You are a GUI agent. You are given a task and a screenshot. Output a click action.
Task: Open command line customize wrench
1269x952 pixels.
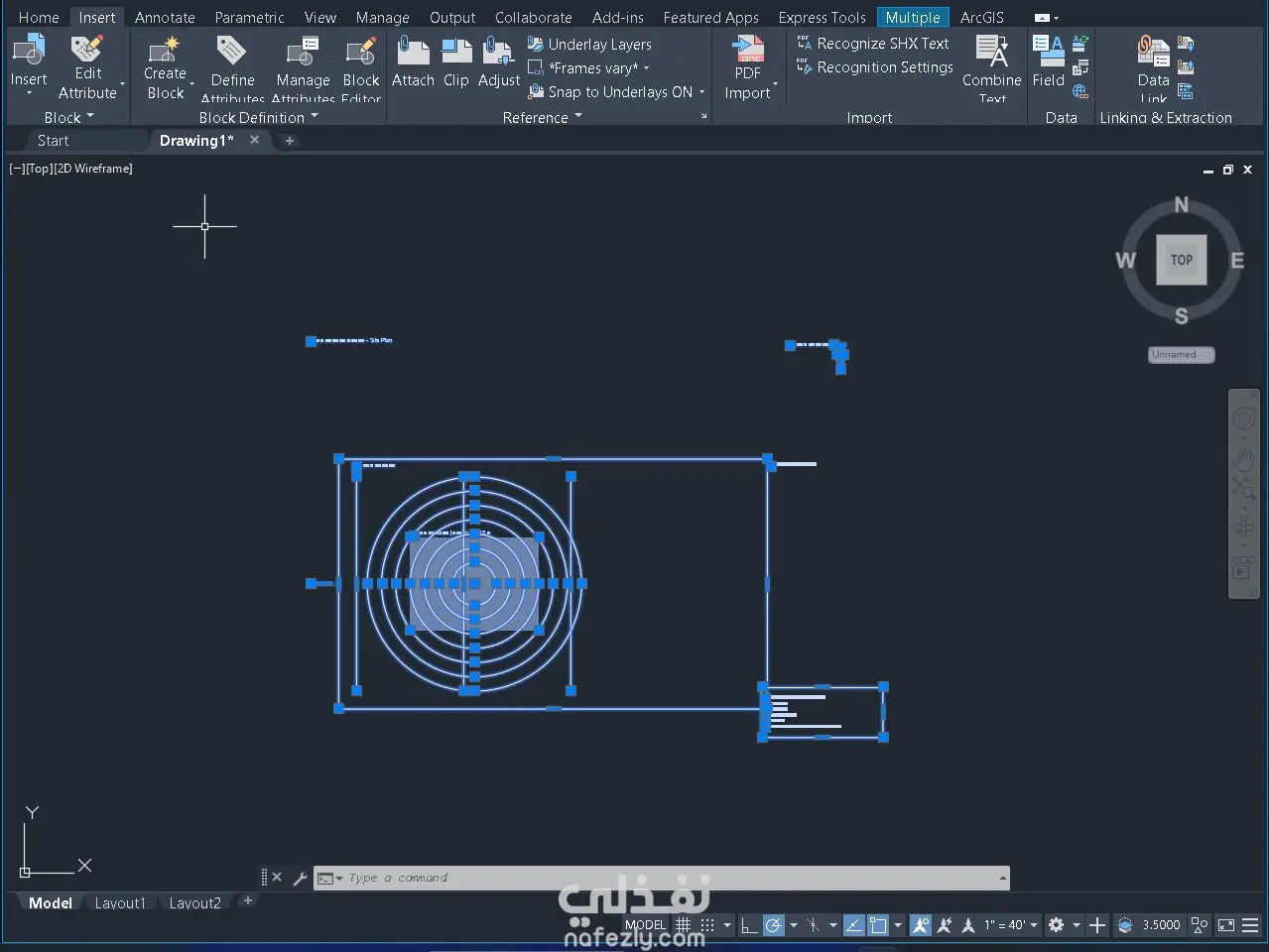300,878
